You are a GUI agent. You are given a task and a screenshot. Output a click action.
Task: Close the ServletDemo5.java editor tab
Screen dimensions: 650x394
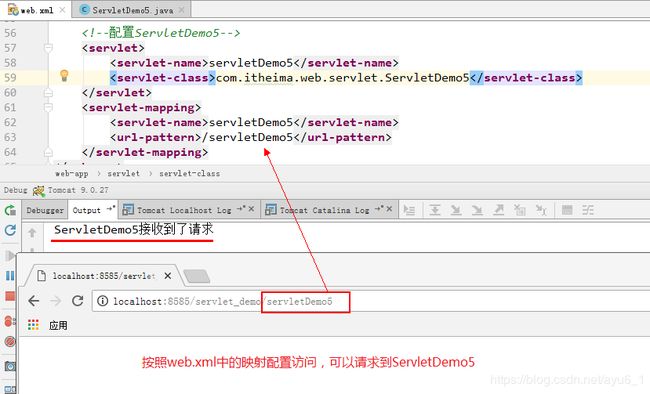point(182,10)
